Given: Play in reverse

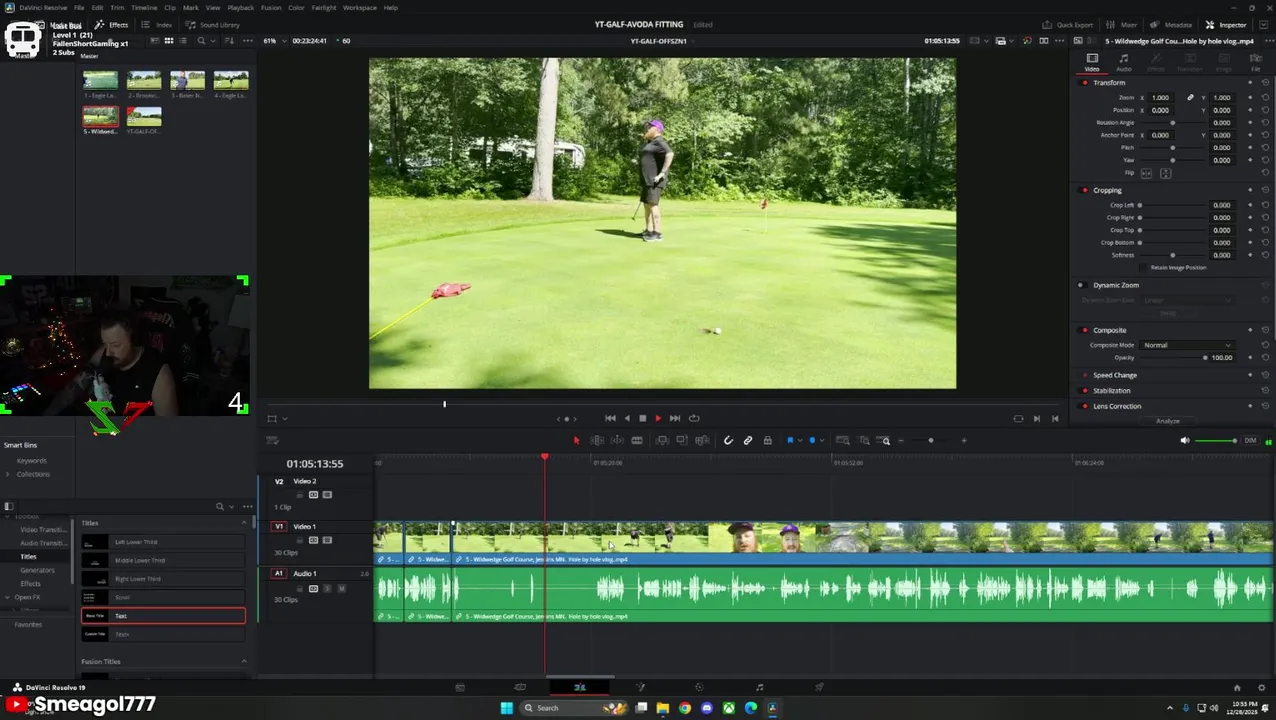Looking at the screenshot, I should (x=627, y=419).
